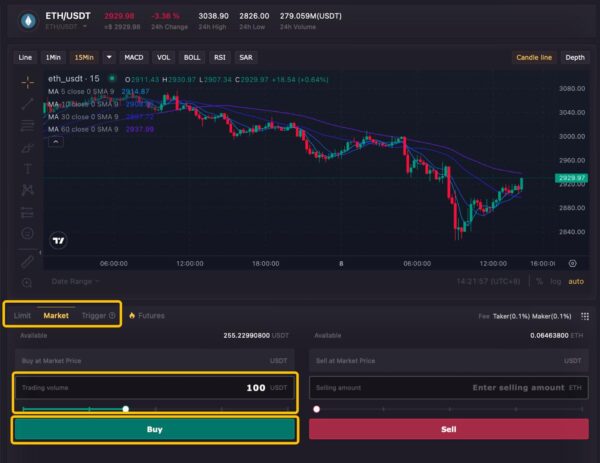Select the 15Min interval
Screen dimensions: 600x463
(x=84, y=57)
